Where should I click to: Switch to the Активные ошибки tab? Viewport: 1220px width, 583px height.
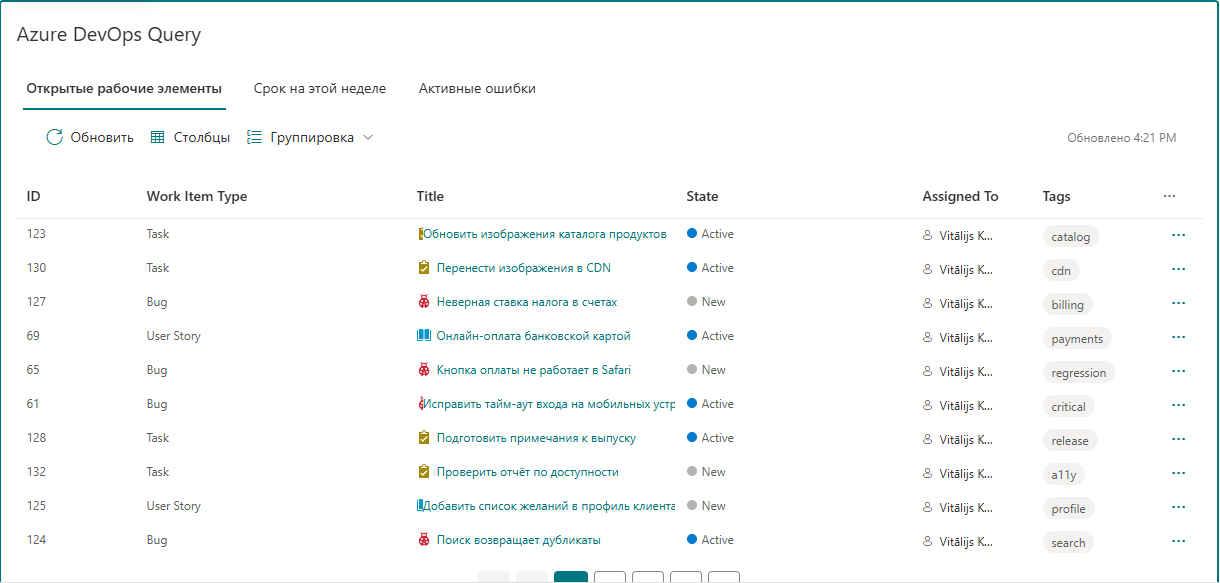[477, 88]
